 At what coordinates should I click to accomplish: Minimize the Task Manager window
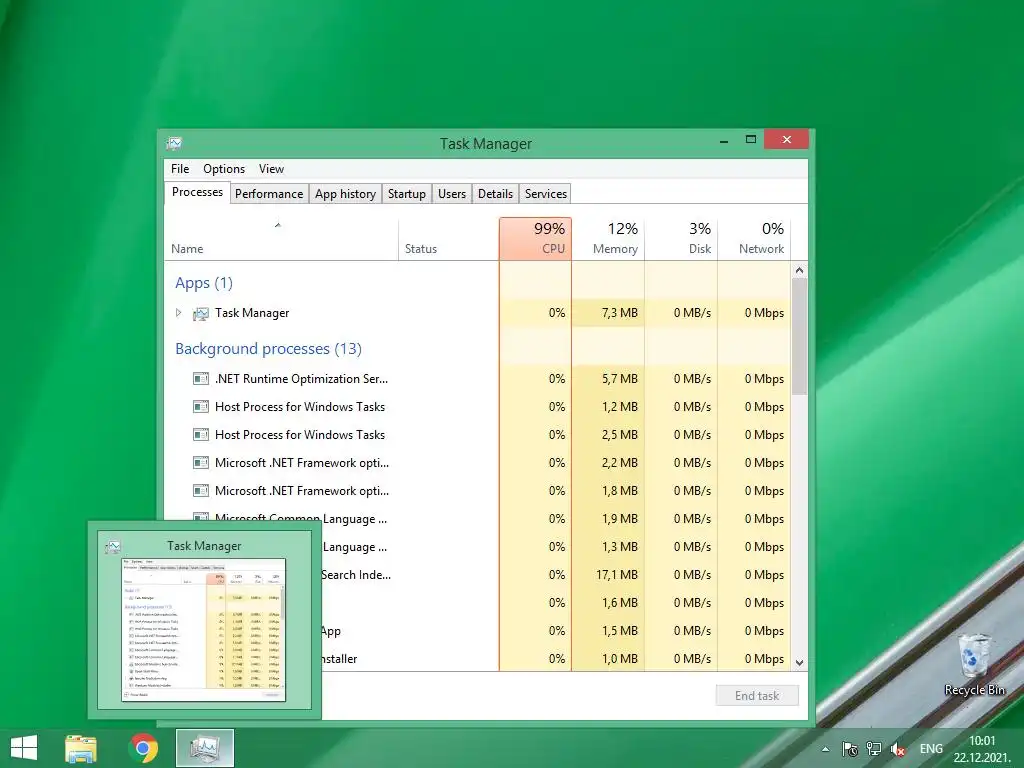coord(724,140)
